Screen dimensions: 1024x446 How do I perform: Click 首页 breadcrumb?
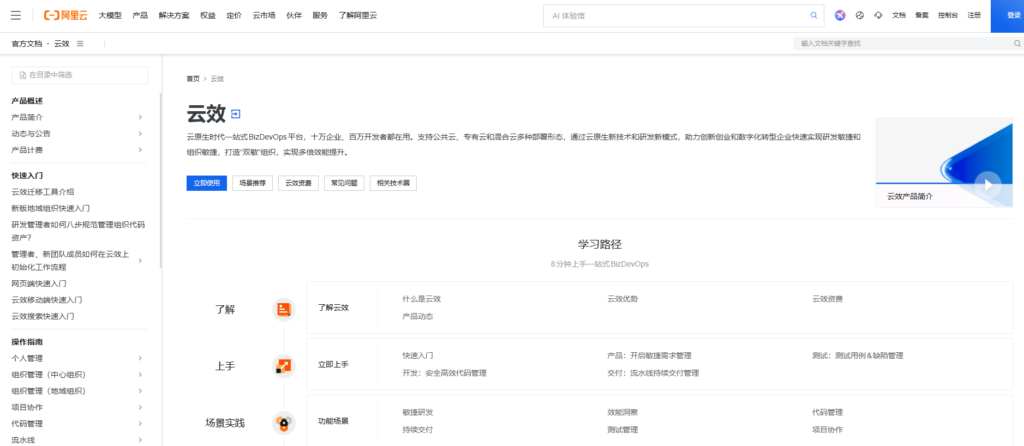193,78
